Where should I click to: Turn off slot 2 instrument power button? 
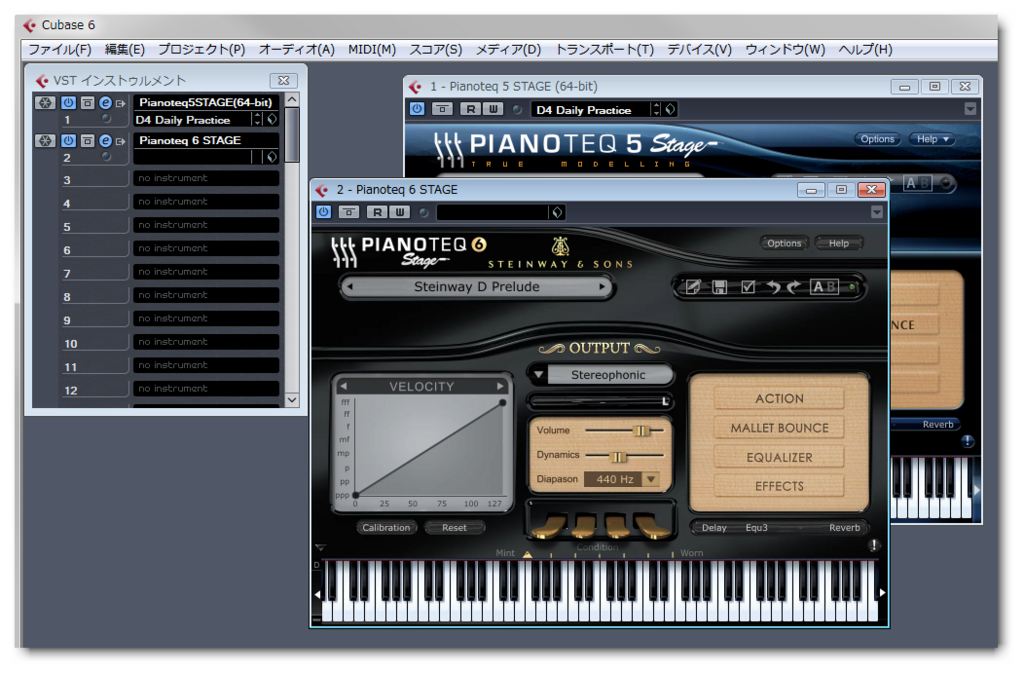point(68,140)
